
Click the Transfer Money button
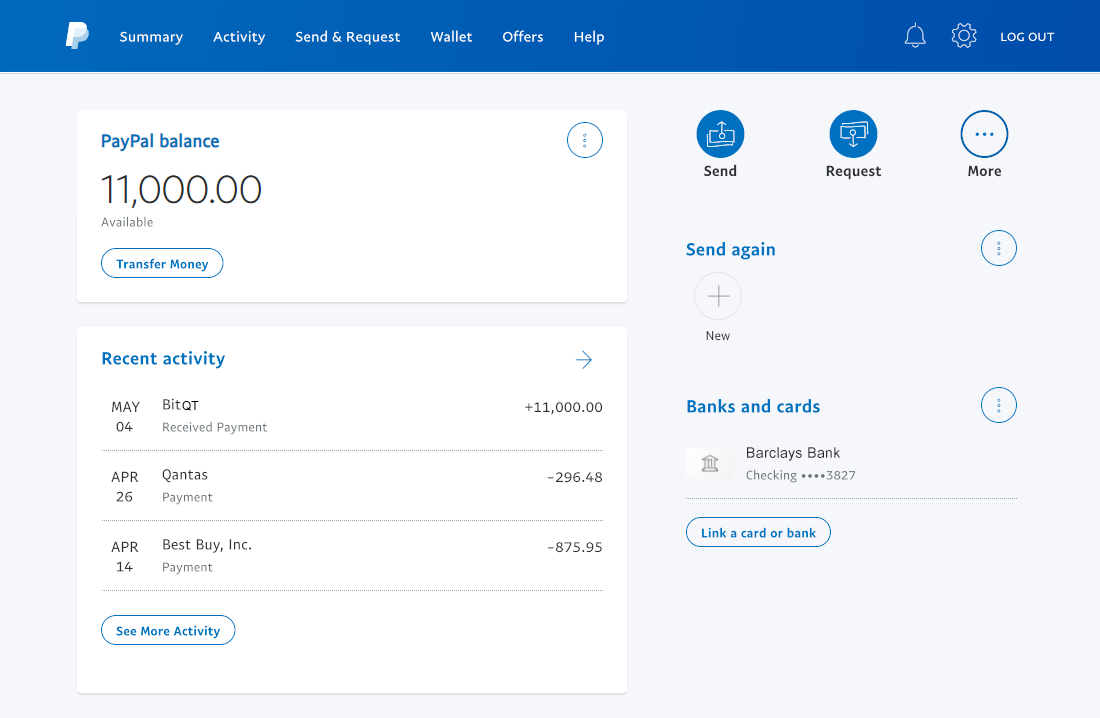click(x=162, y=264)
